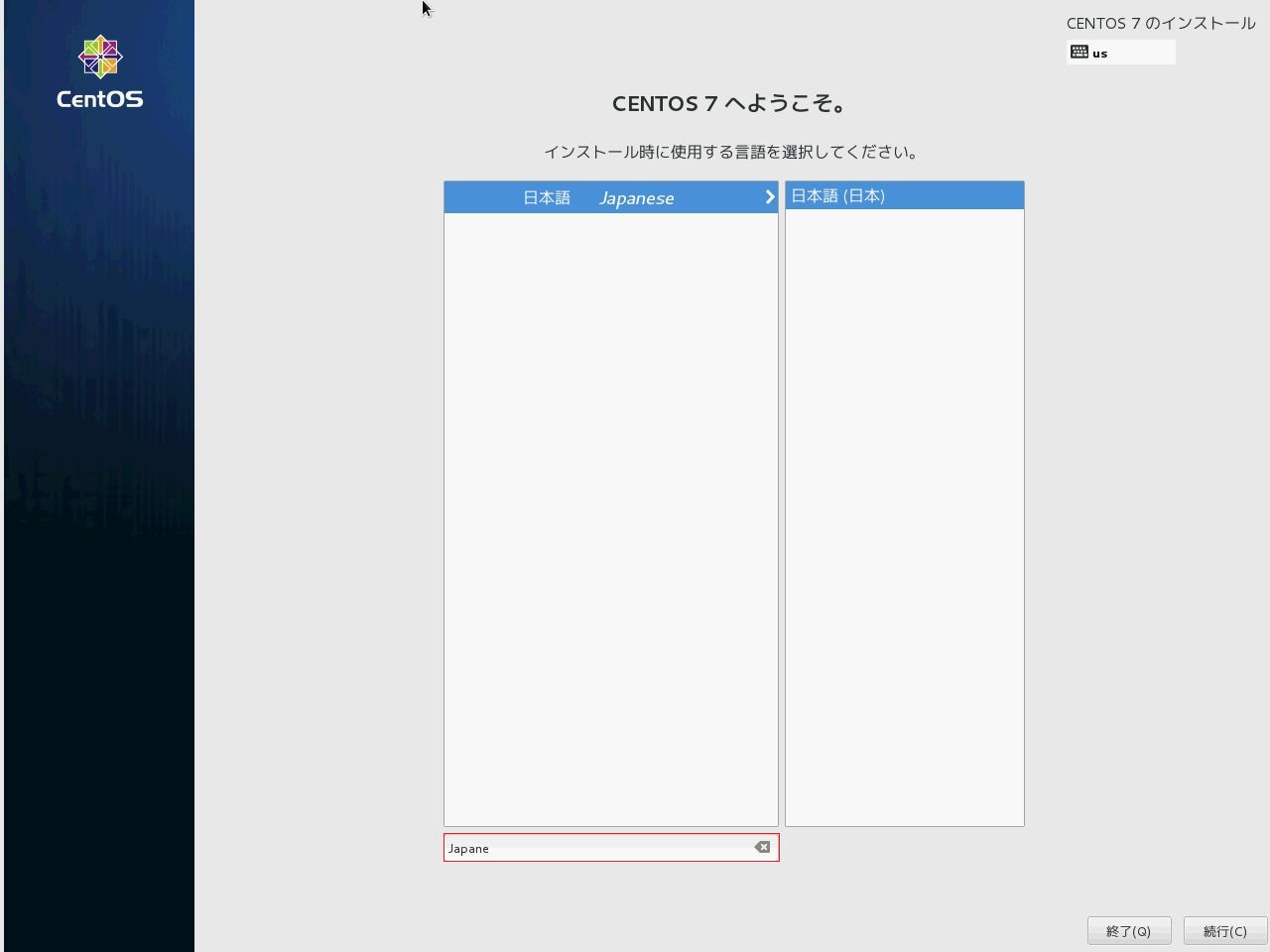1270x952 pixels.
Task: Expand the Japanese language row chevron arrow
Action: 769,197
